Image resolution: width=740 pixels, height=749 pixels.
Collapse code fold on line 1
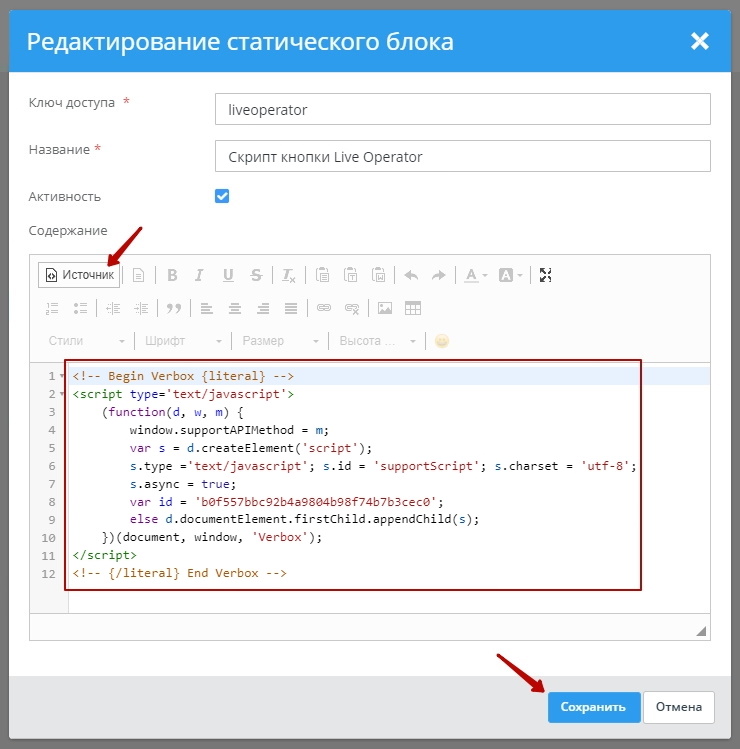pyautogui.click(x=62, y=376)
